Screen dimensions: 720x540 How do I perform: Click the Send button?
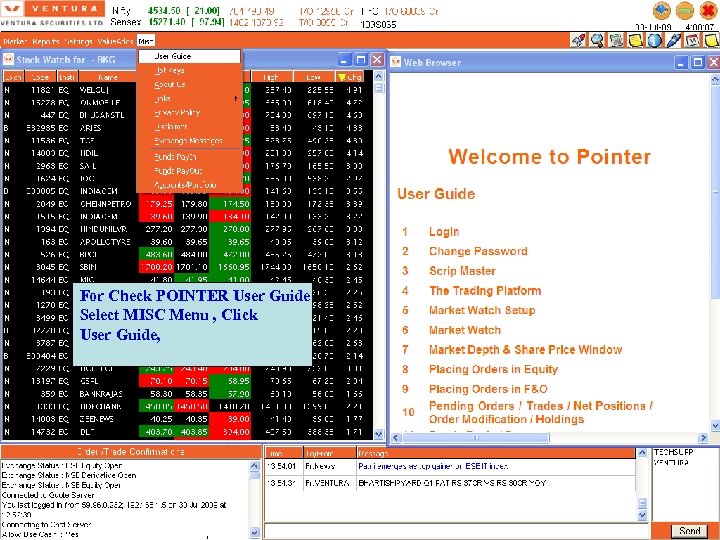690,531
